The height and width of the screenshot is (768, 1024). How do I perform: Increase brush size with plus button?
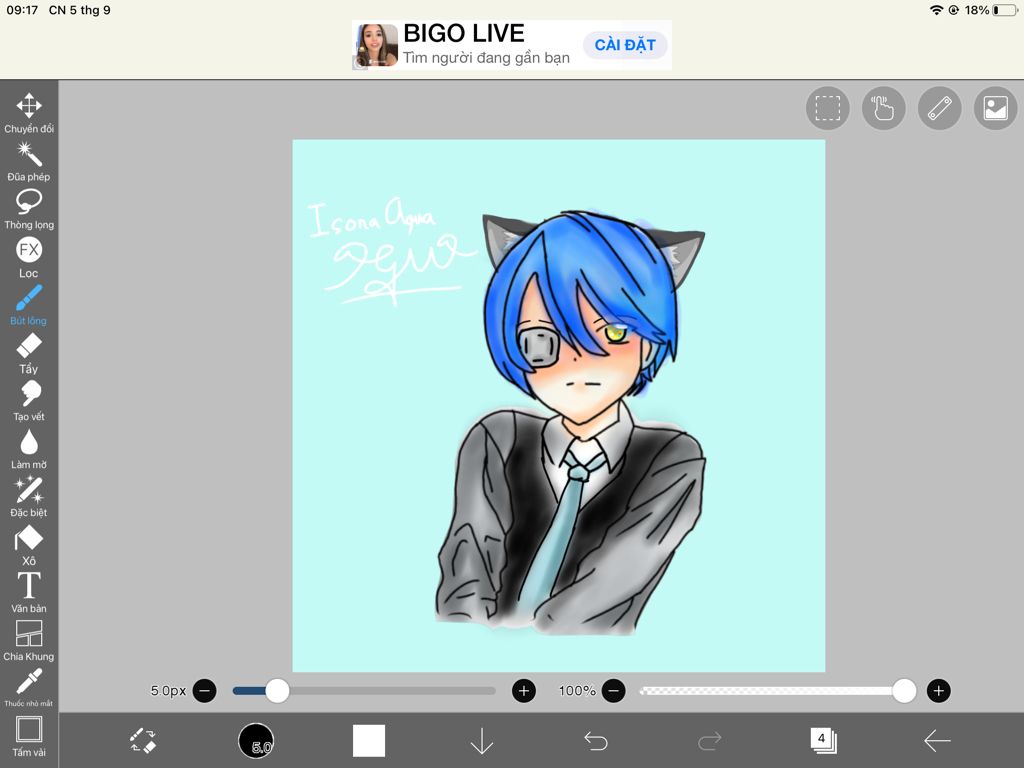pos(524,690)
